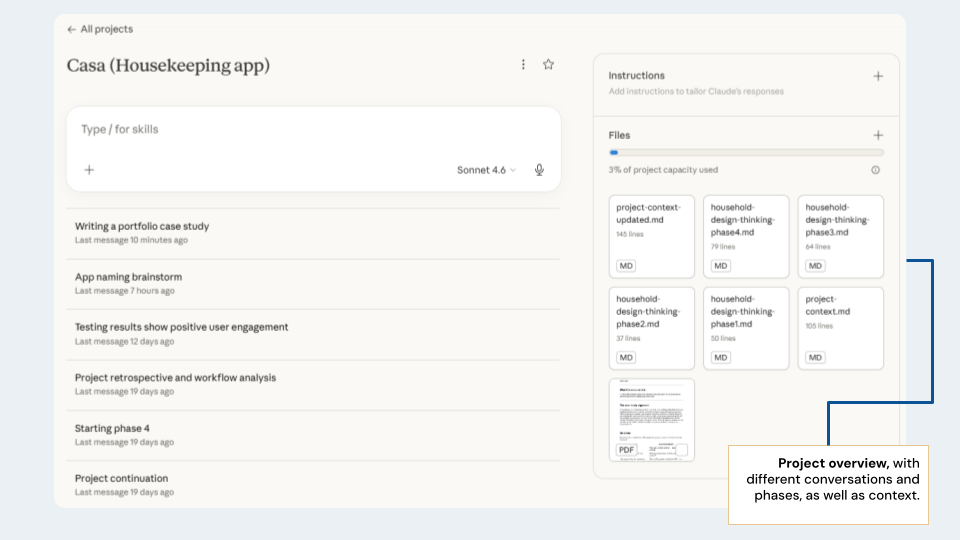Open household-design-thinking-phase1.md file card
Screen dimensions: 960x540
pos(746,328)
